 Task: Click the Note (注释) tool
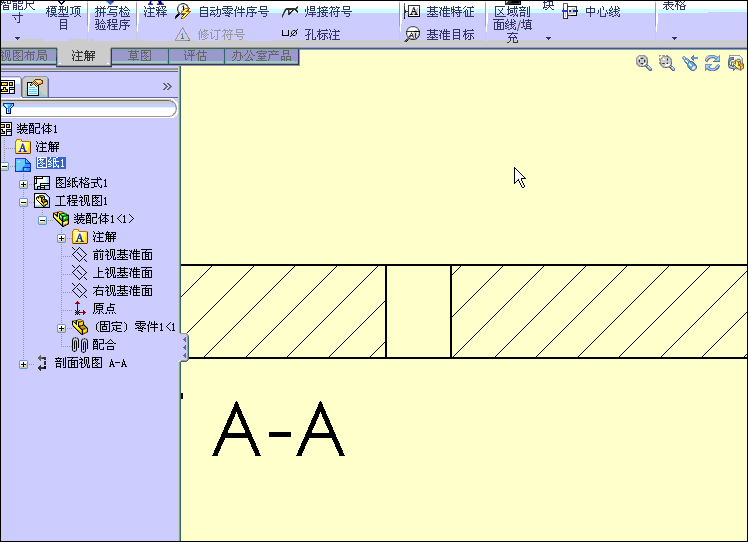(155, 10)
